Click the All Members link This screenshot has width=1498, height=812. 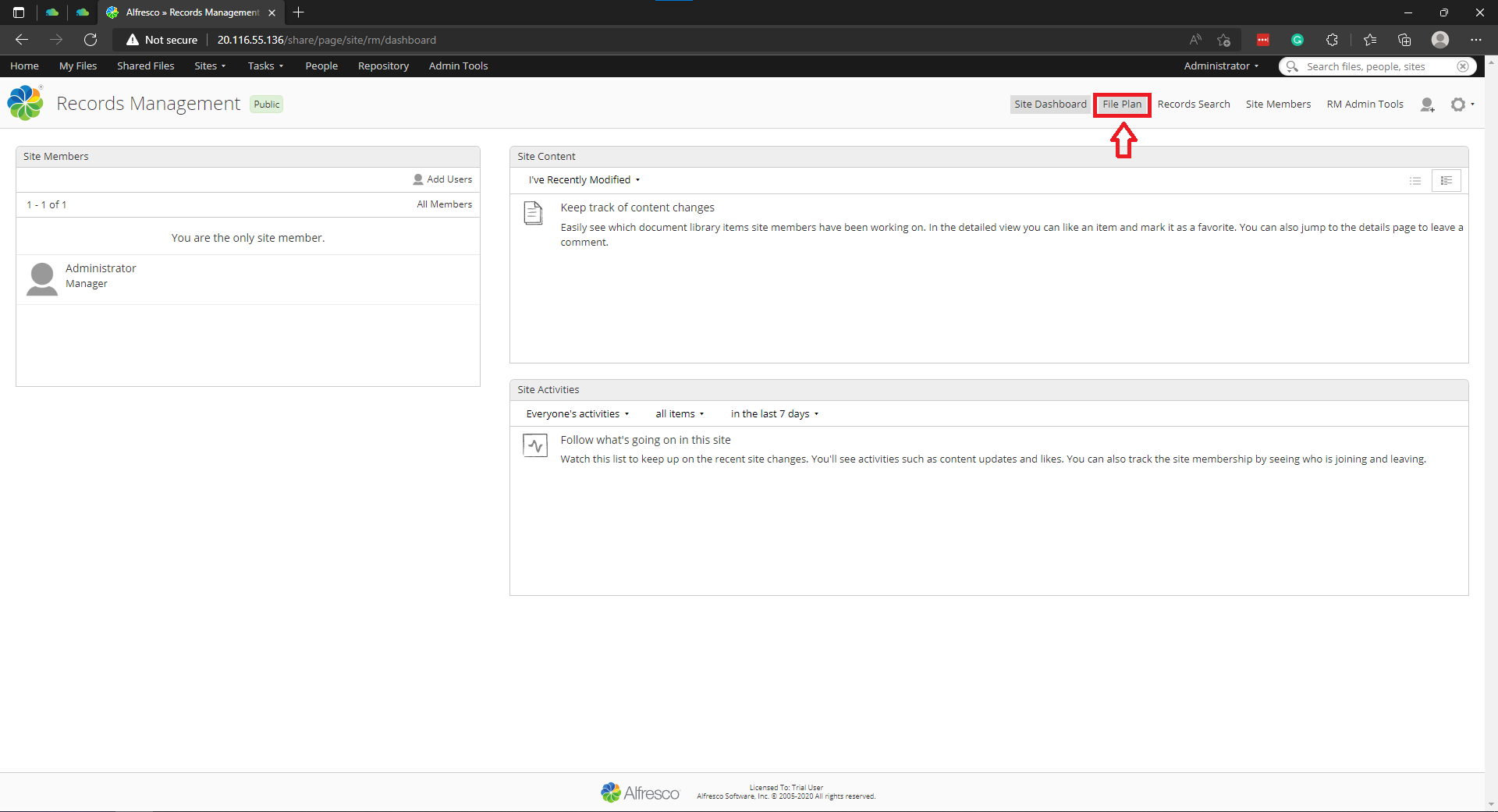(444, 204)
